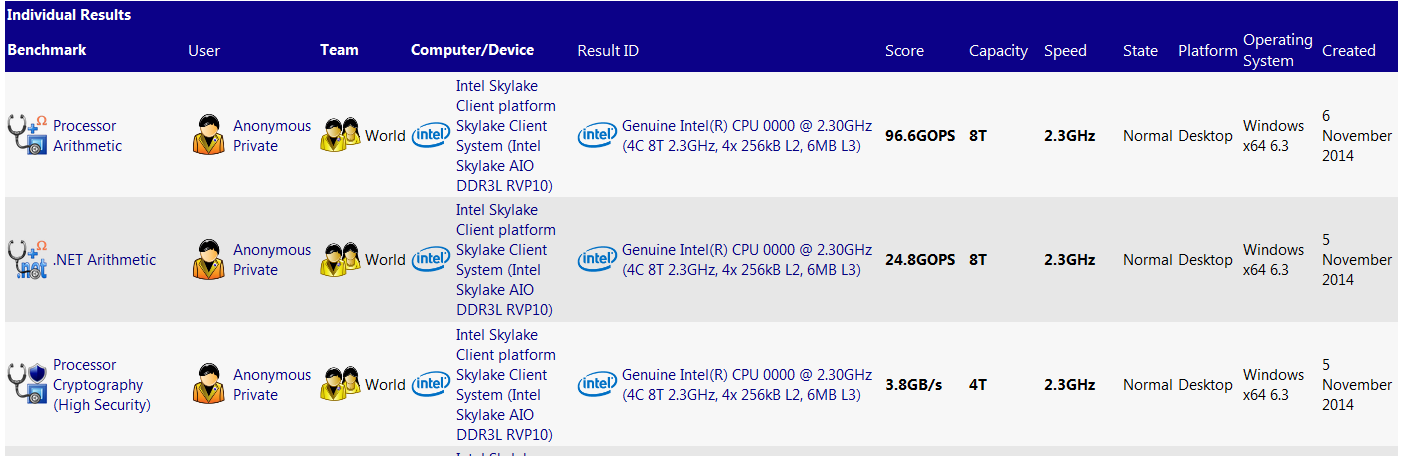Click user avatar icon in .NET Arithmetic row
1408x456 pixels.
tap(208, 260)
